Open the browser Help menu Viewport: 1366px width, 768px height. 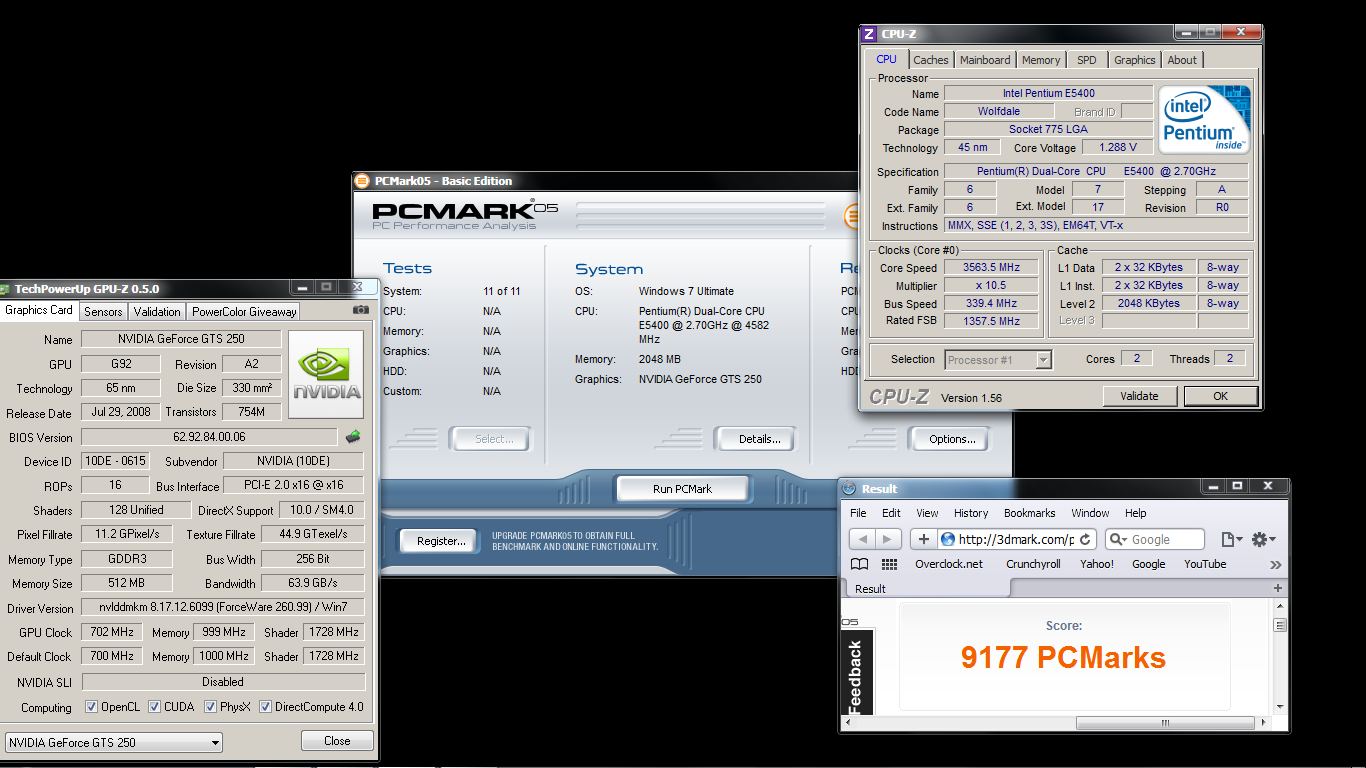pyautogui.click(x=1136, y=513)
